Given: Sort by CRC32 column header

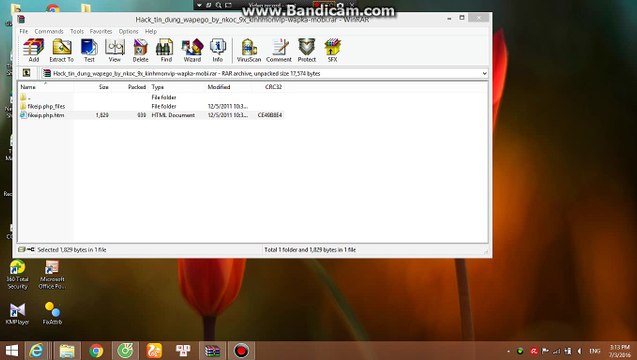Looking at the screenshot, I should point(273,87).
